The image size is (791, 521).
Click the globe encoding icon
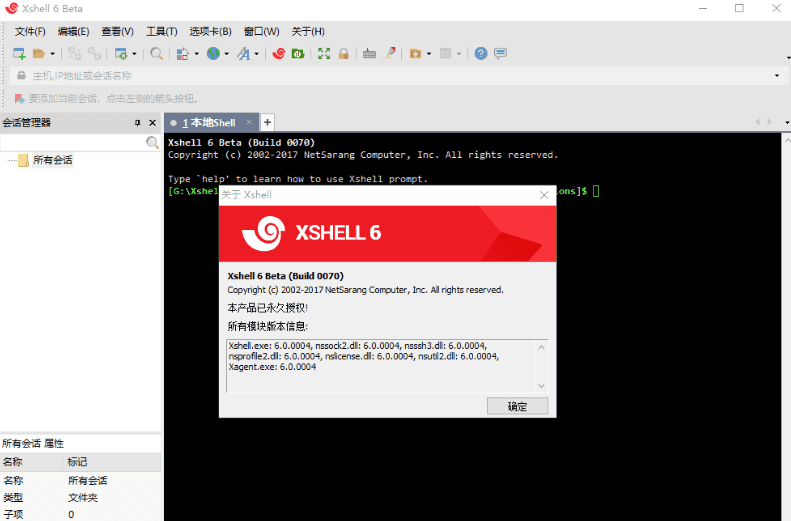(x=213, y=53)
